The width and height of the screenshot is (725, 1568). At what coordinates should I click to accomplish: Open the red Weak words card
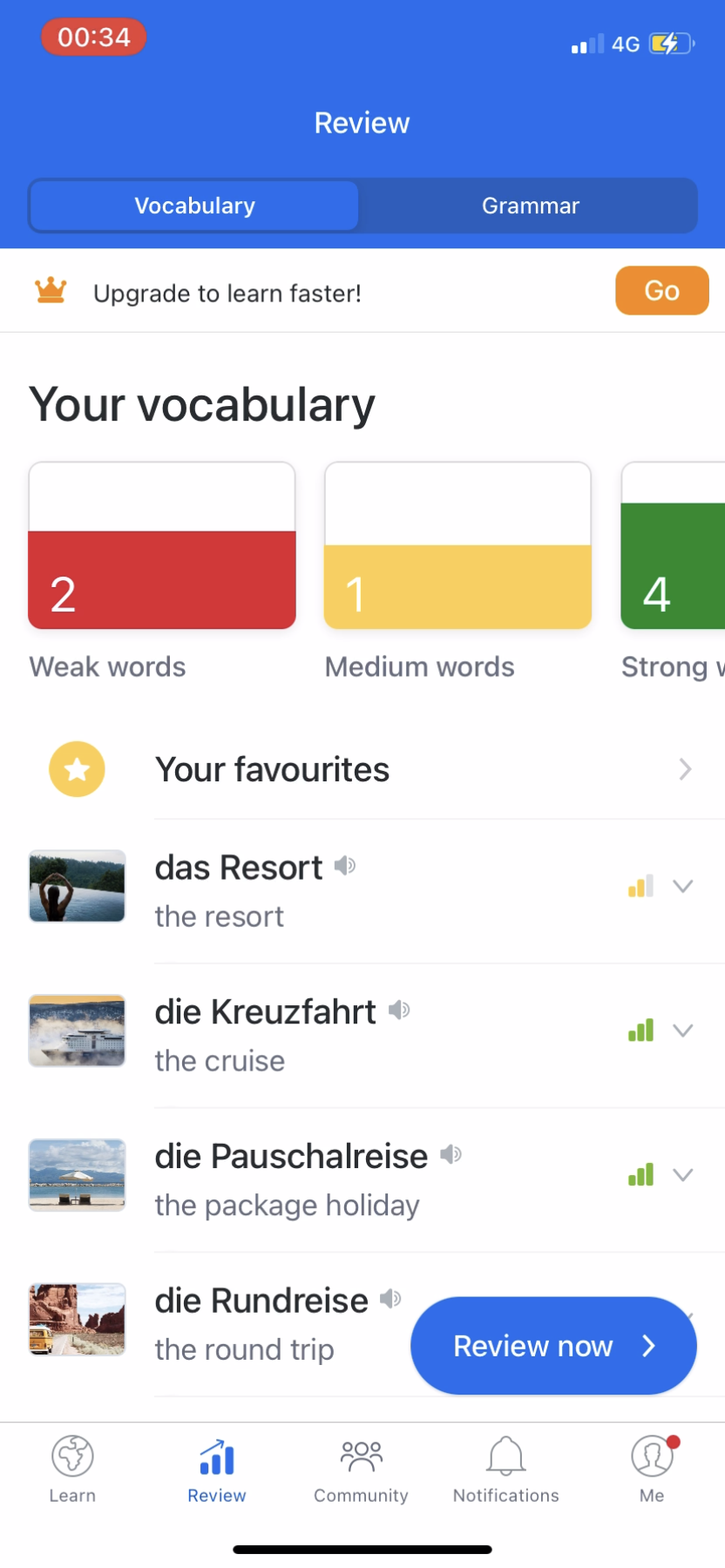[162, 546]
